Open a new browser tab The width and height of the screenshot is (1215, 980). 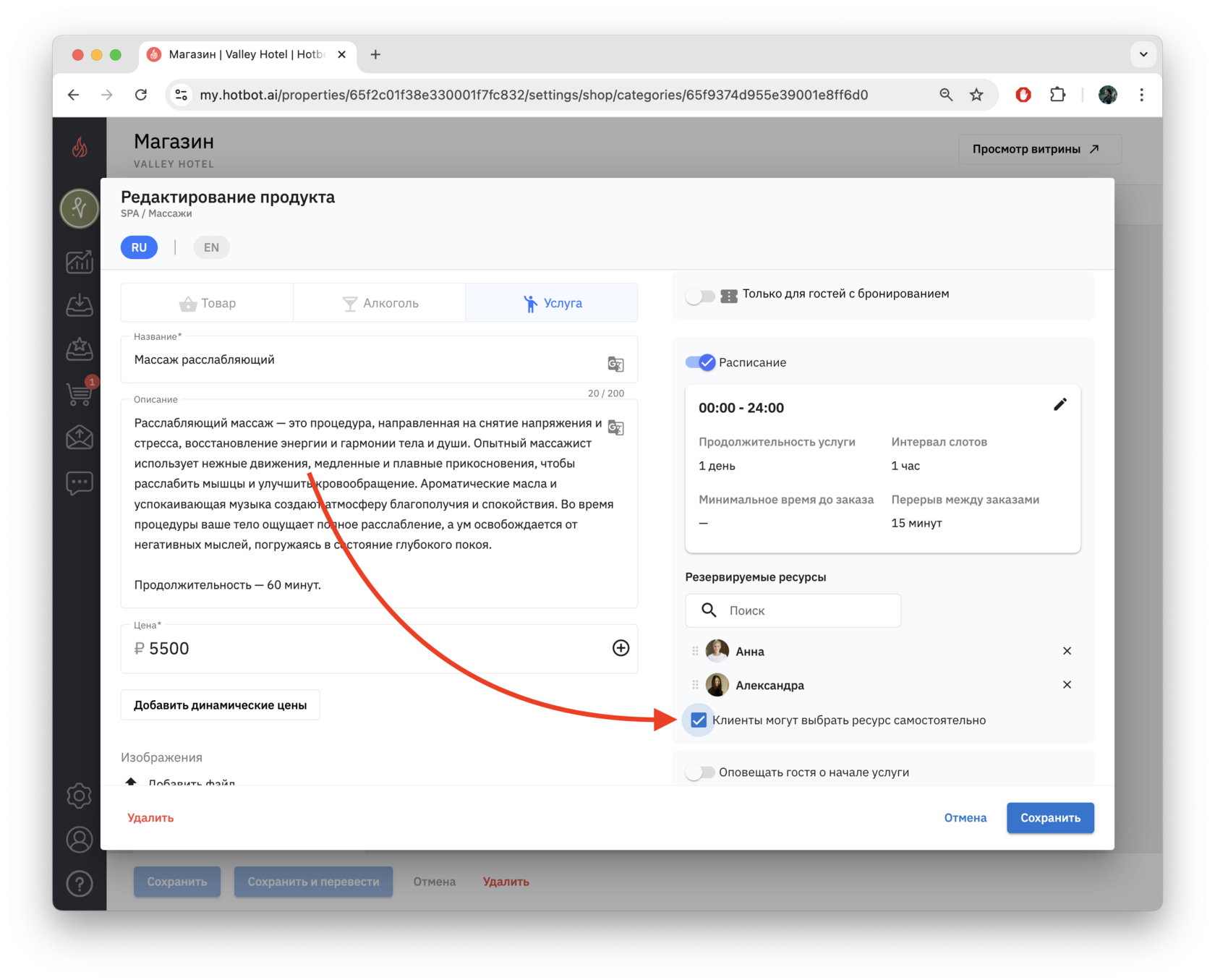tap(375, 54)
